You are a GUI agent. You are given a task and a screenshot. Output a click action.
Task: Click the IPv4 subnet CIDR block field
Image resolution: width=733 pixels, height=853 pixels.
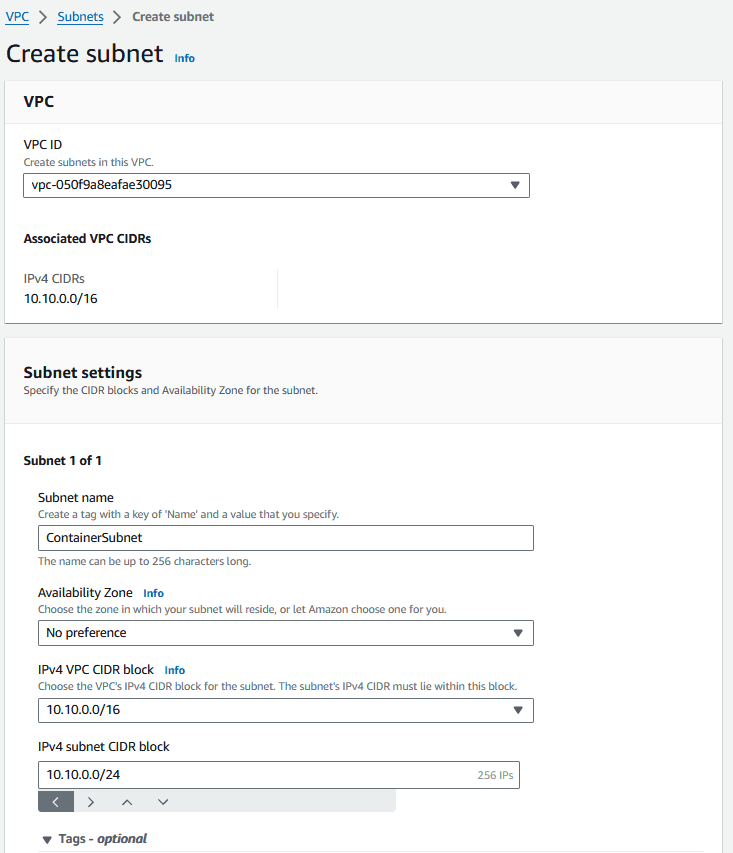279,775
